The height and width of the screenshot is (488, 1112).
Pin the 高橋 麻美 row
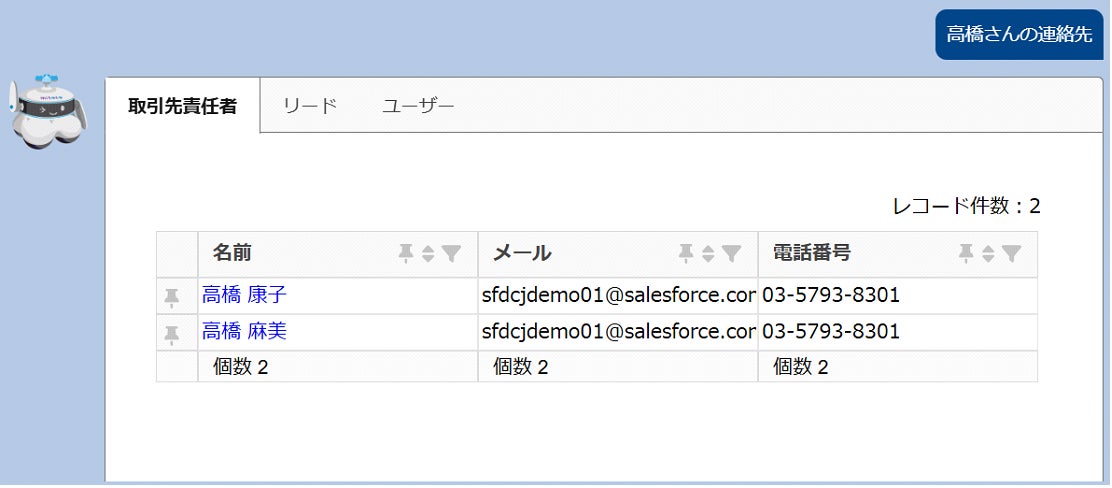(x=172, y=332)
